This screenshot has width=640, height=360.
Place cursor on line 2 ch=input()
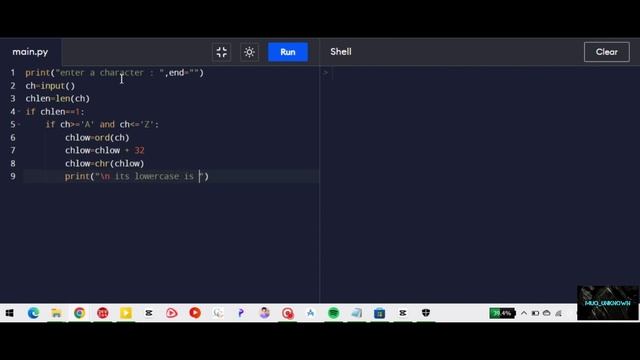[x=50, y=86]
